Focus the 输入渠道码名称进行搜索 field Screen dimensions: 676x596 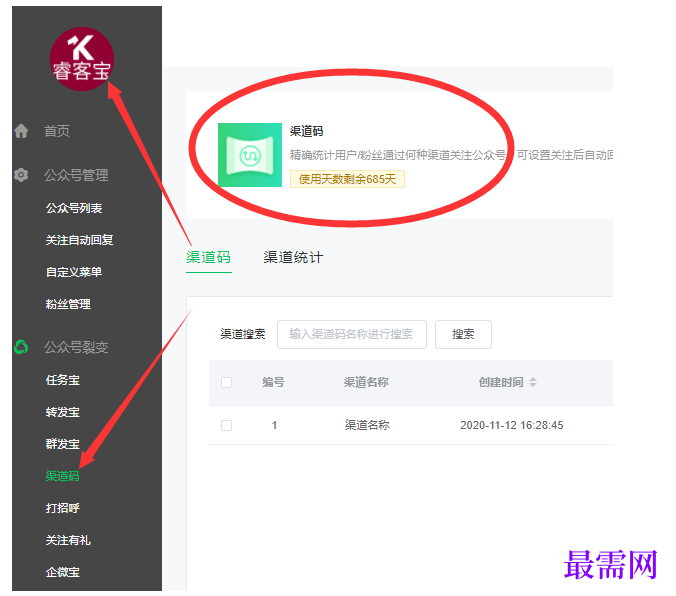coord(352,334)
